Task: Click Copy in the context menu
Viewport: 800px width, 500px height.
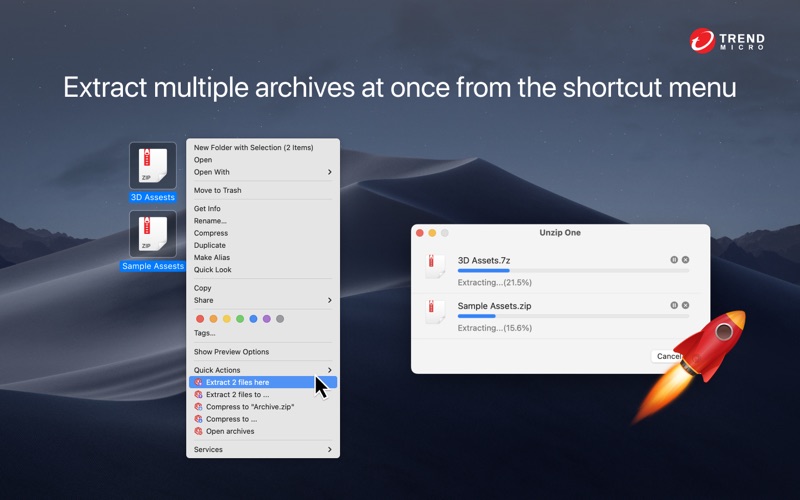Action: pyautogui.click(x=263, y=288)
